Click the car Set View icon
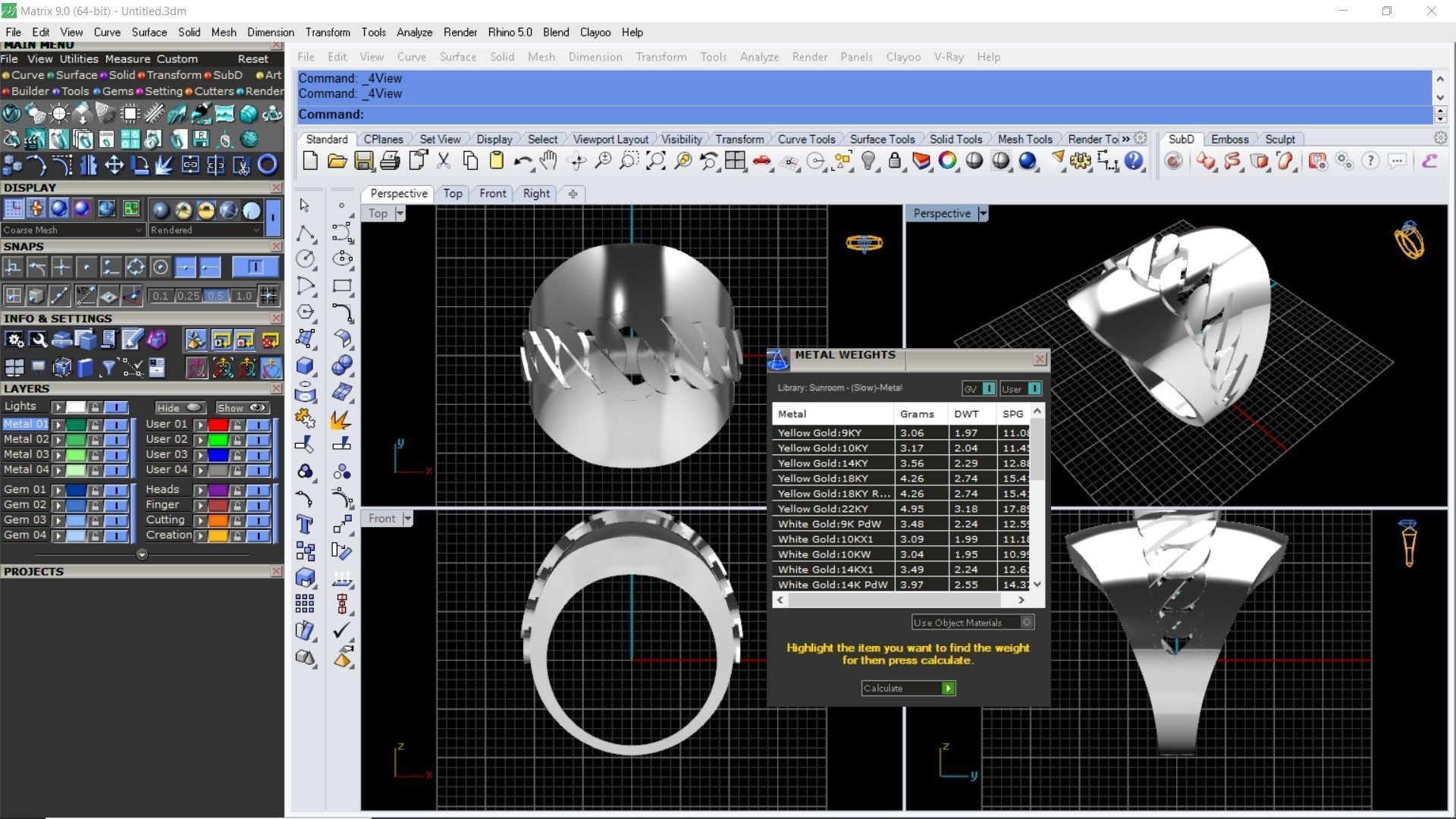 [762, 161]
